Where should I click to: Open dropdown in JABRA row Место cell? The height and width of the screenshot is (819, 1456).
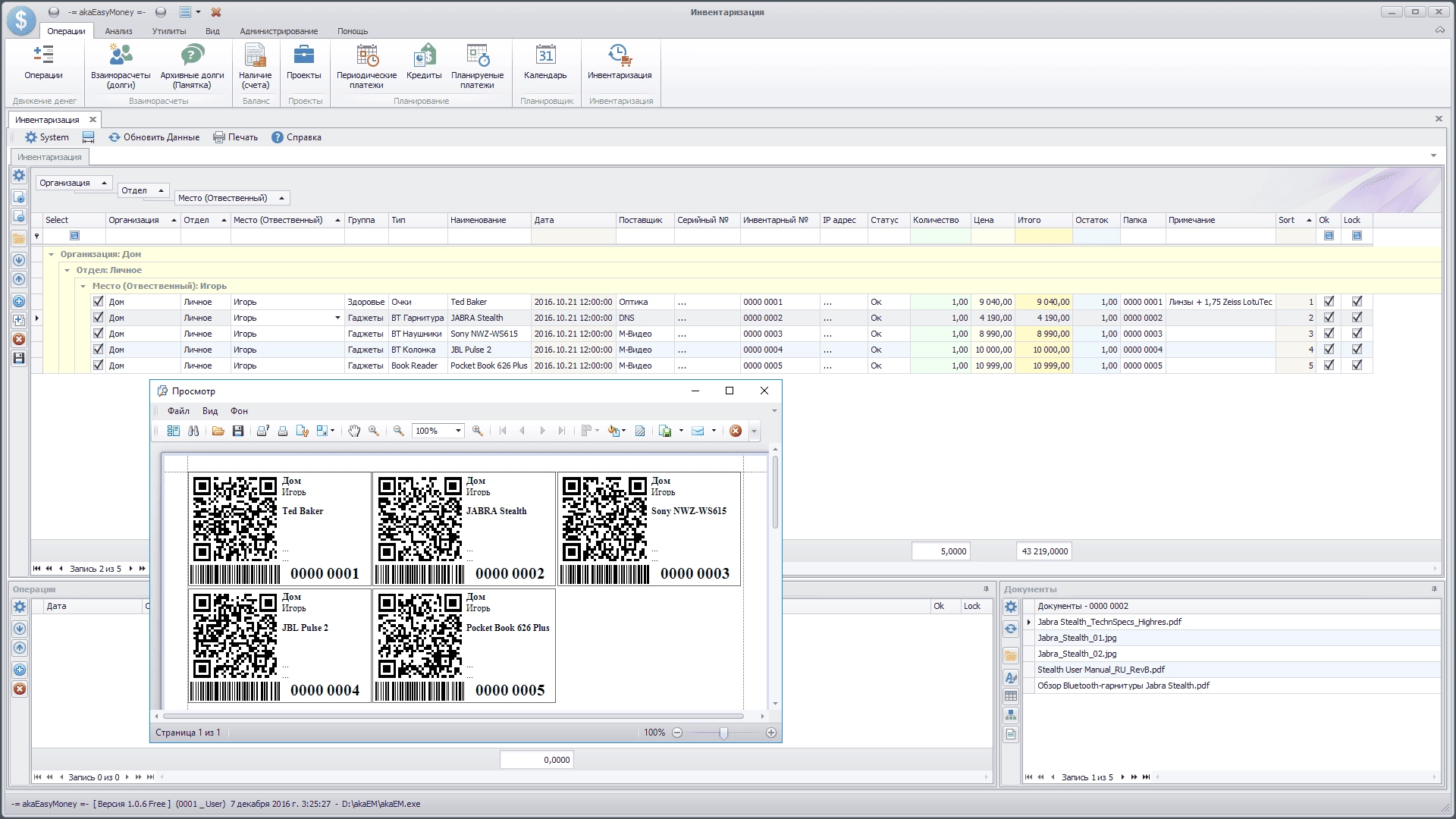point(337,318)
